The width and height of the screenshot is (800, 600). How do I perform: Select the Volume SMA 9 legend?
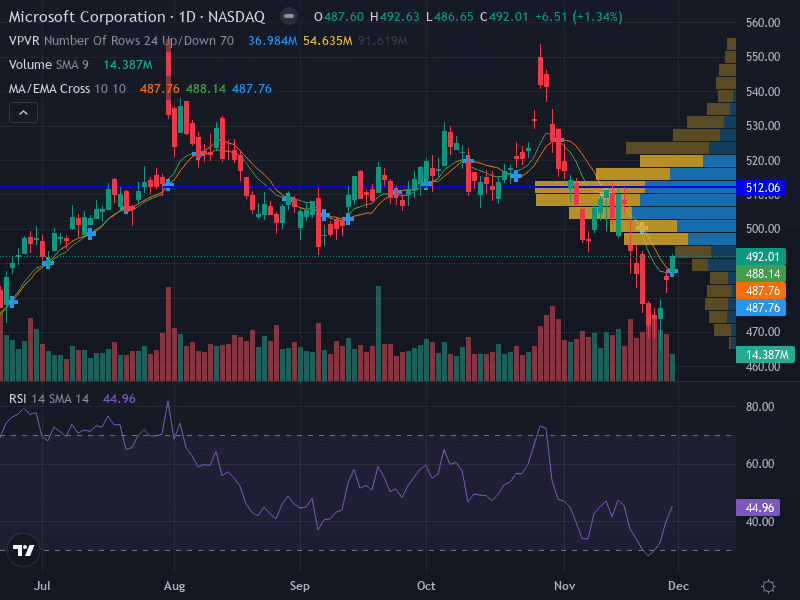coord(48,65)
